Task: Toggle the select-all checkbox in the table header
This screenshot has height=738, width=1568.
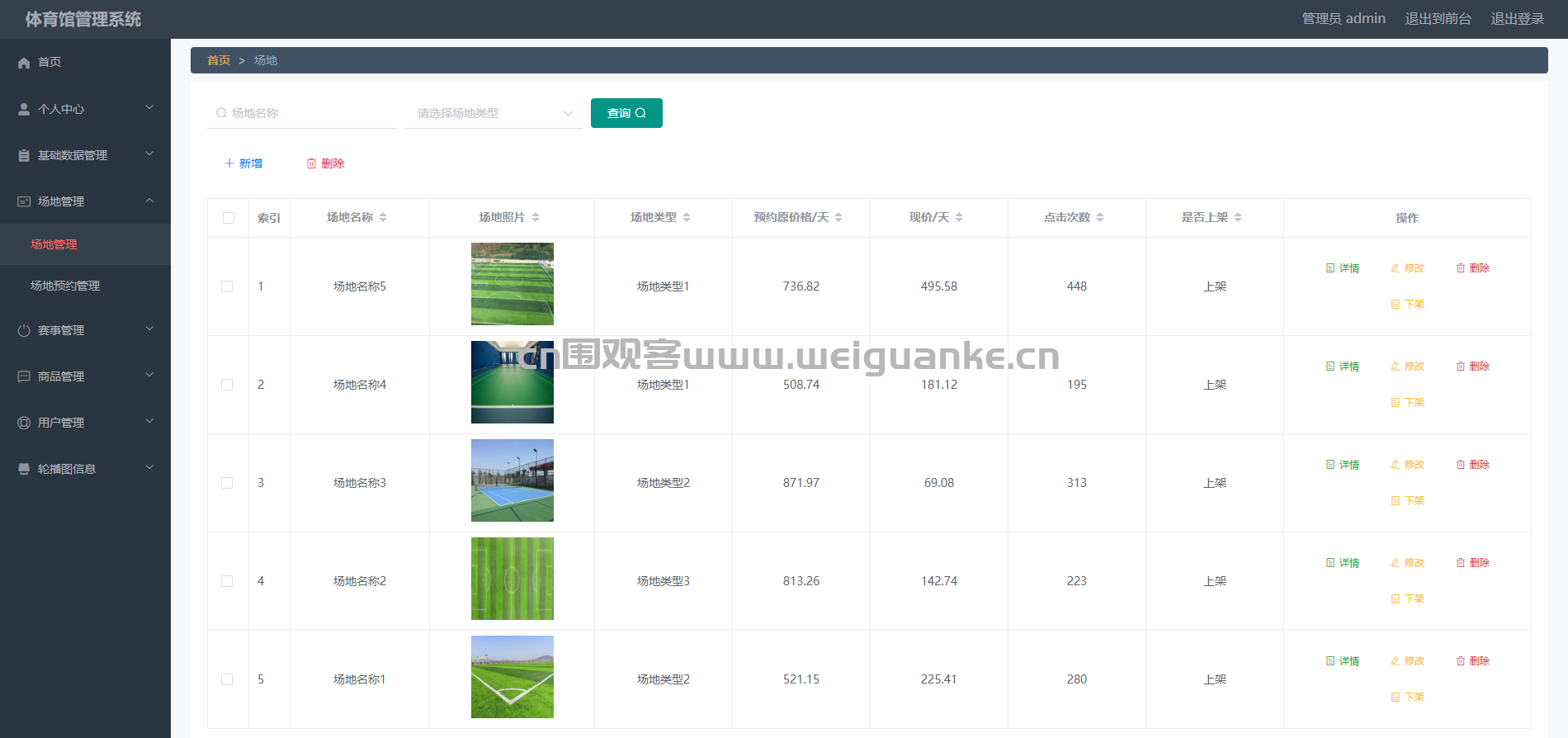Action: (x=229, y=218)
